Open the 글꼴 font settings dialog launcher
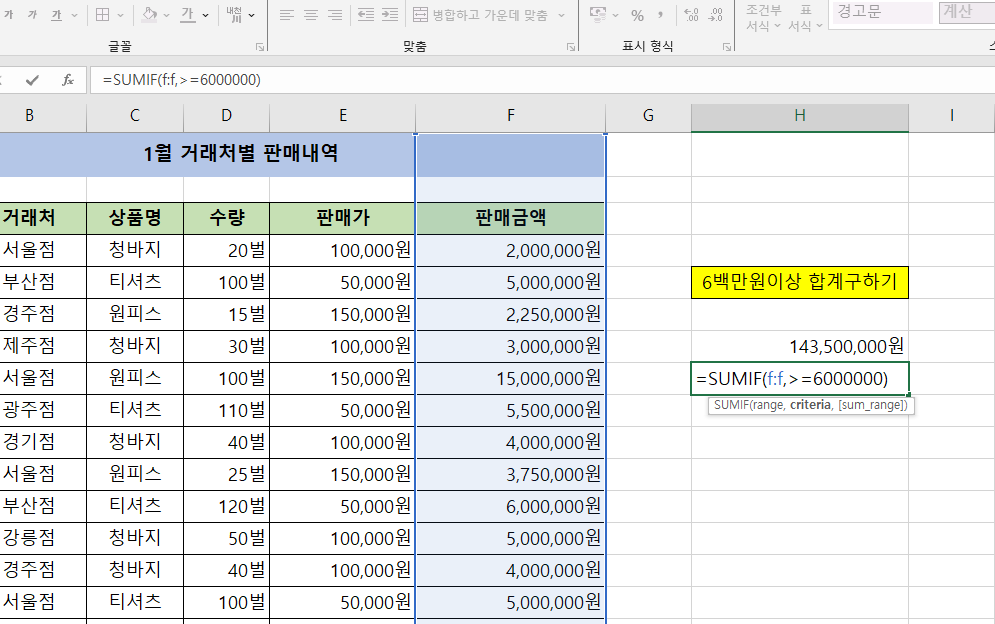The width and height of the screenshot is (995, 624). [260, 47]
